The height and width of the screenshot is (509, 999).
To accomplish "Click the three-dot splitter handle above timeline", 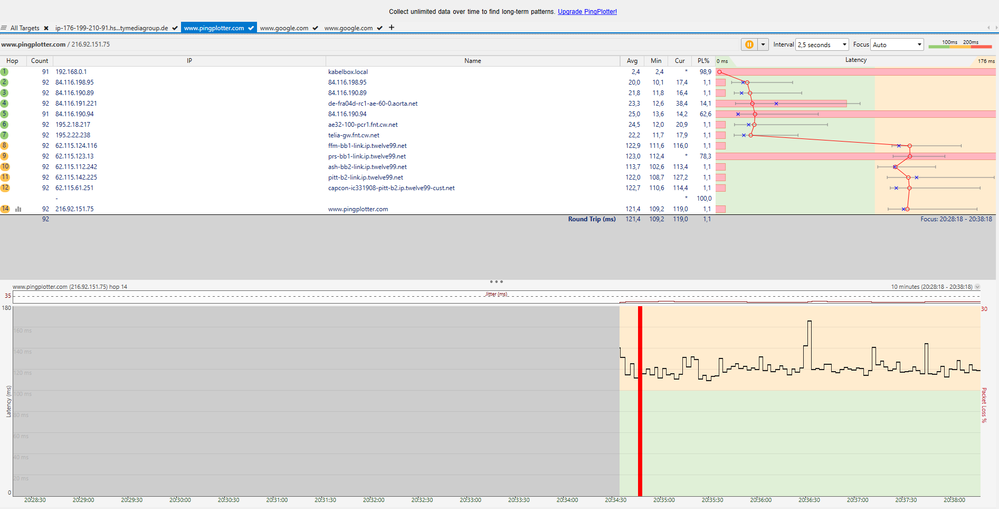I will 497,281.
